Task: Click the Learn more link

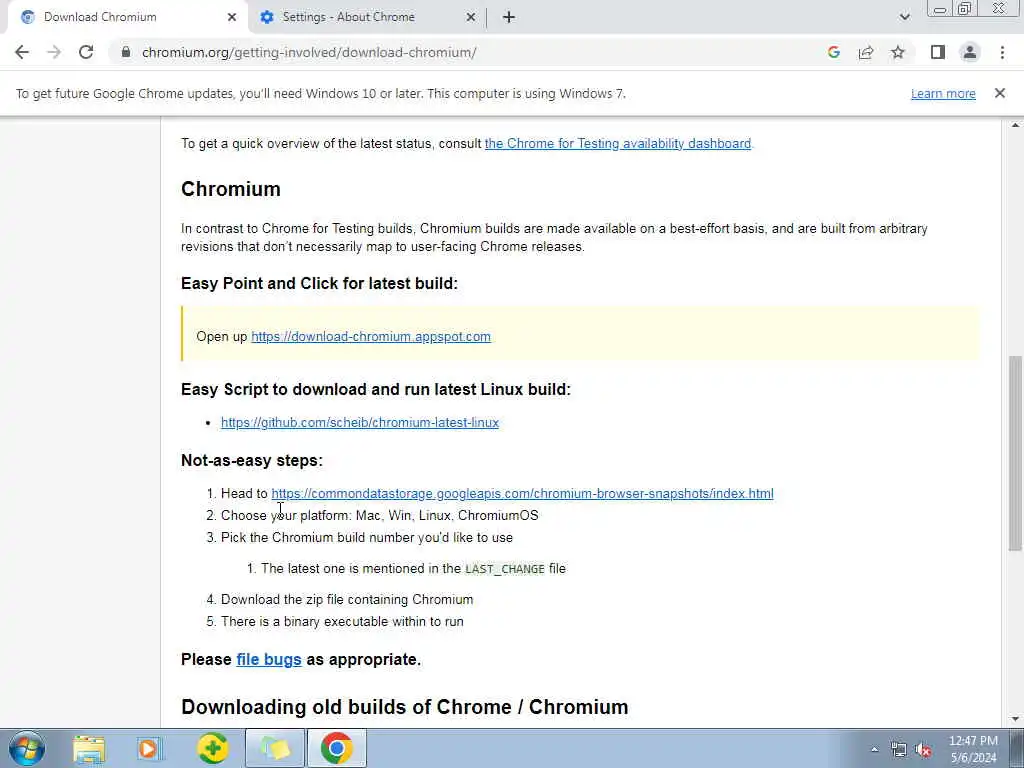Action: 943,93
